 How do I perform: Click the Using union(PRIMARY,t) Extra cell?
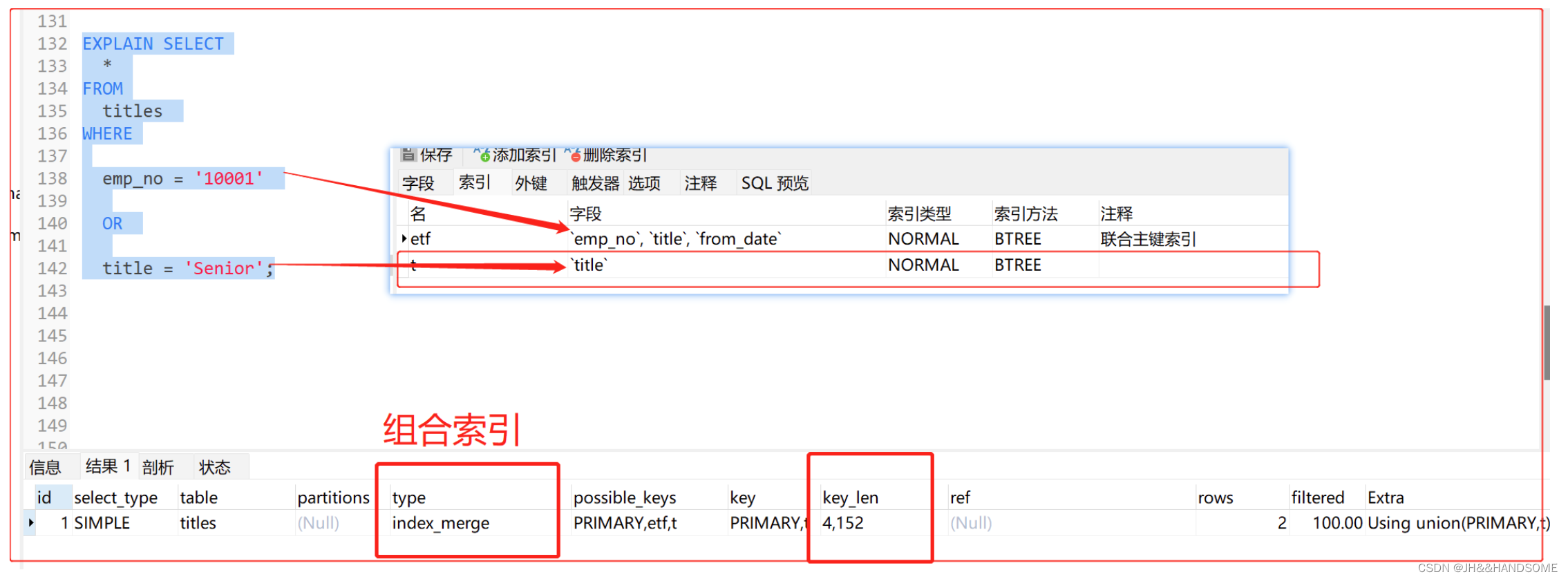[x=1458, y=523]
